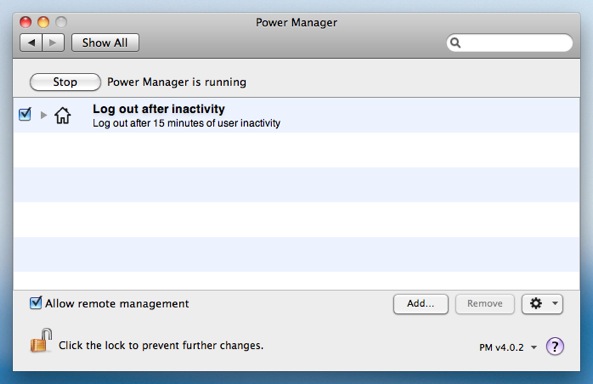Minimize the window with the yellow button
Viewport: 593px width, 384px height.
pos(43,22)
